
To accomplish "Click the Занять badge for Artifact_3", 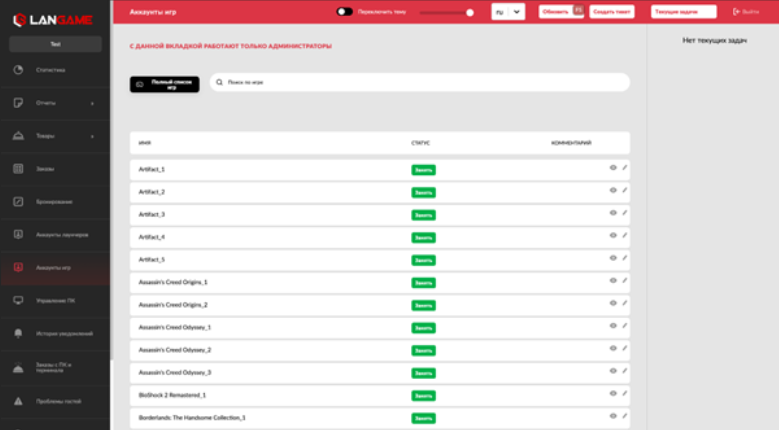I will click(423, 215).
